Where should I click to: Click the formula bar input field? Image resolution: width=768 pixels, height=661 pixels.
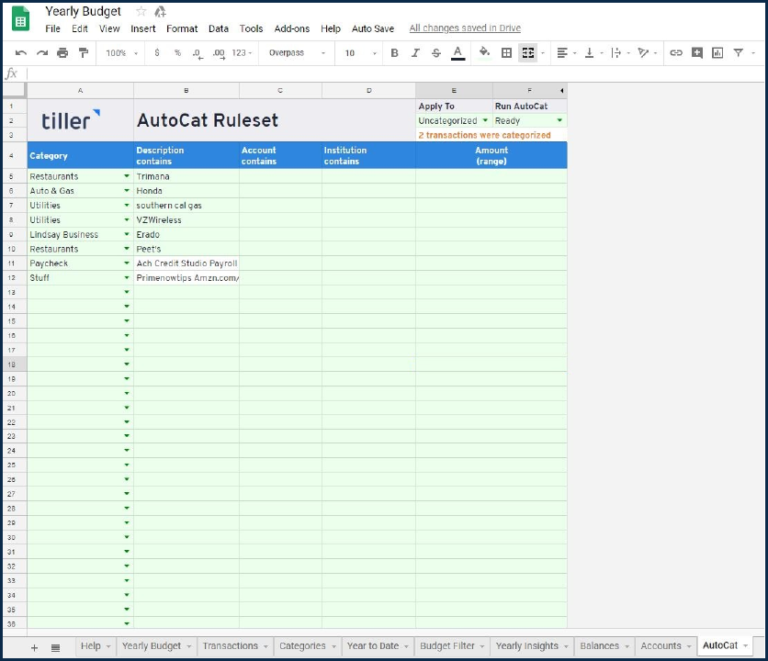[x=390, y=74]
